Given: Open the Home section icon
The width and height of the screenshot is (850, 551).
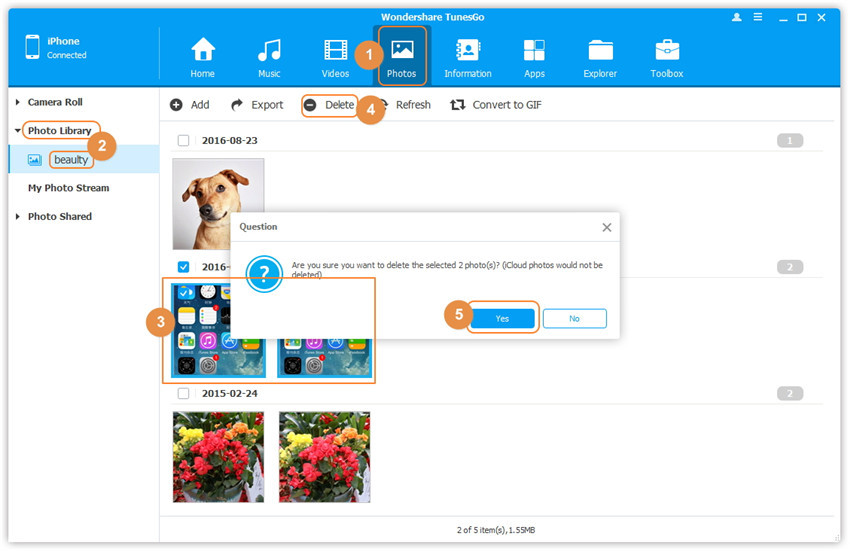Looking at the screenshot, I should coord(203,50).
